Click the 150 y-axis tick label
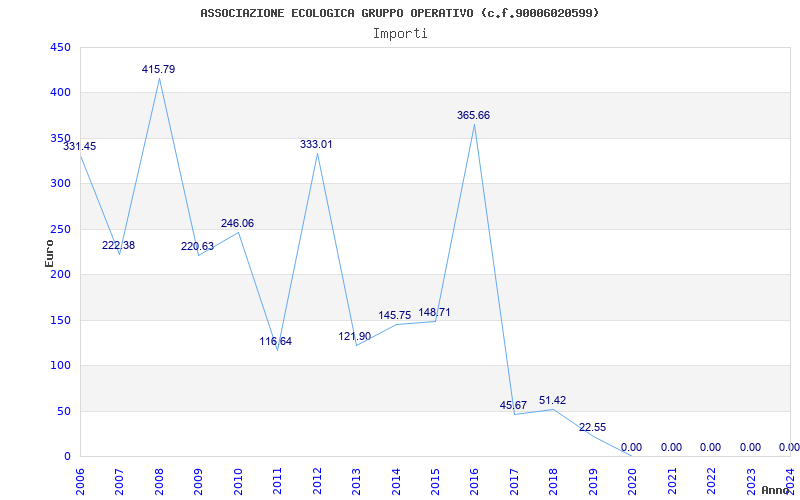 (60, 320)
